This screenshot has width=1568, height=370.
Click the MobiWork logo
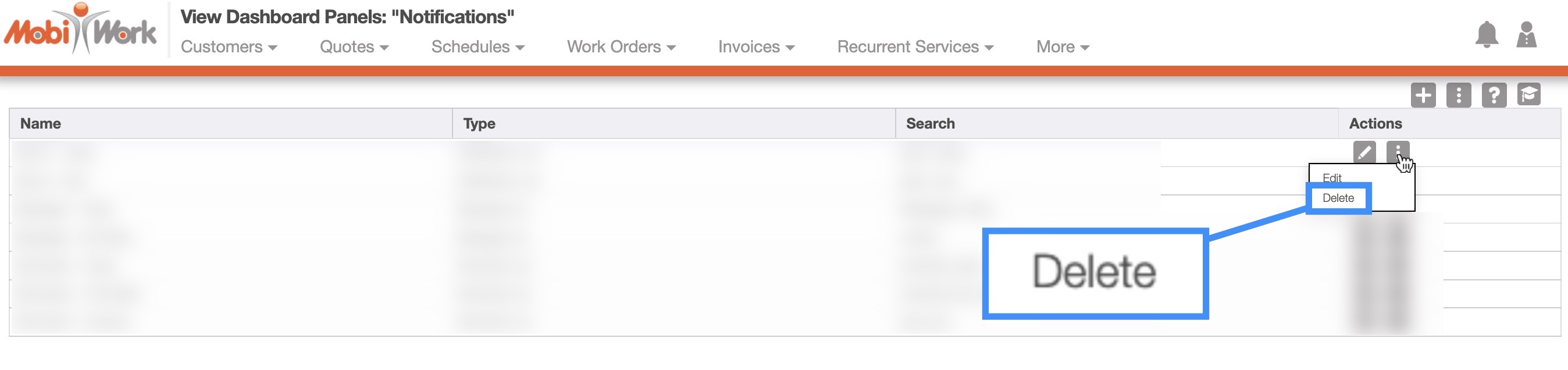(80, 30)
